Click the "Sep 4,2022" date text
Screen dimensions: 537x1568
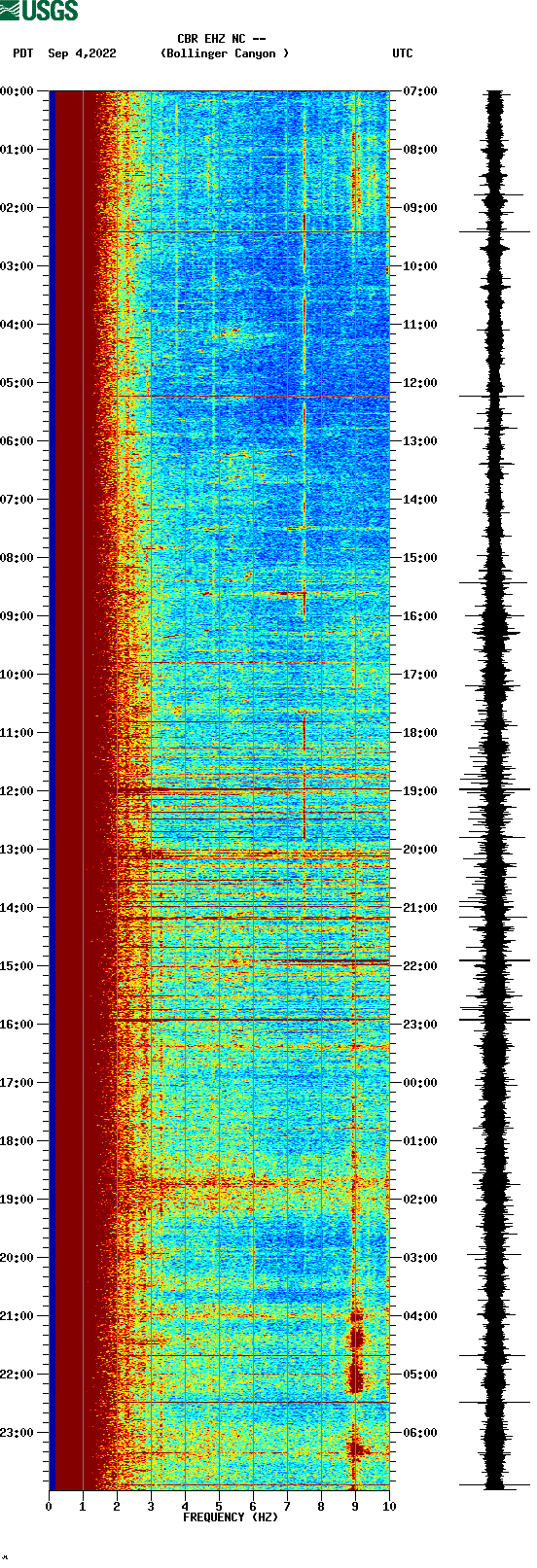[82, 53]
